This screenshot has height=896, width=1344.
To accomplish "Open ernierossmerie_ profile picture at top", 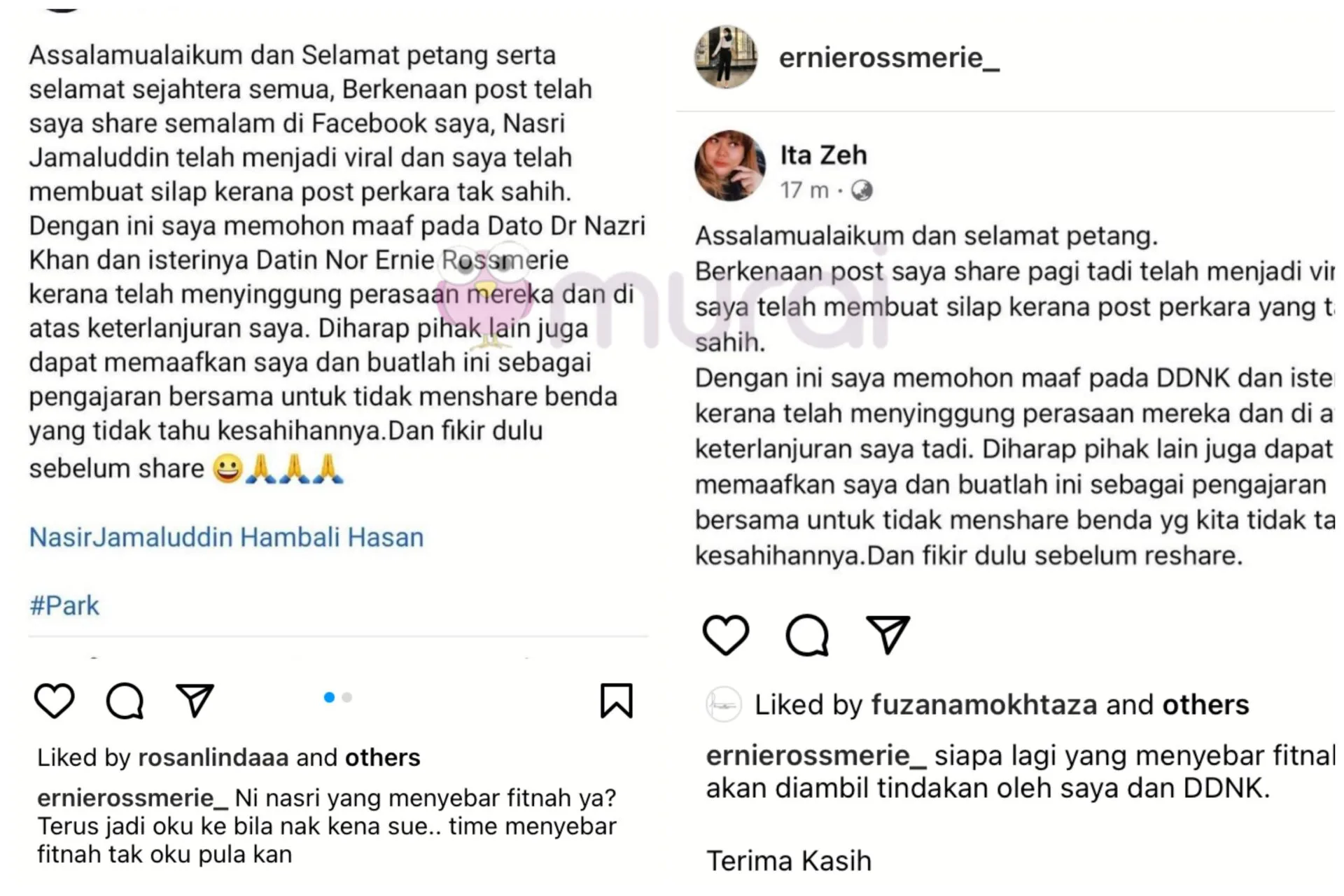I will 726,57.
